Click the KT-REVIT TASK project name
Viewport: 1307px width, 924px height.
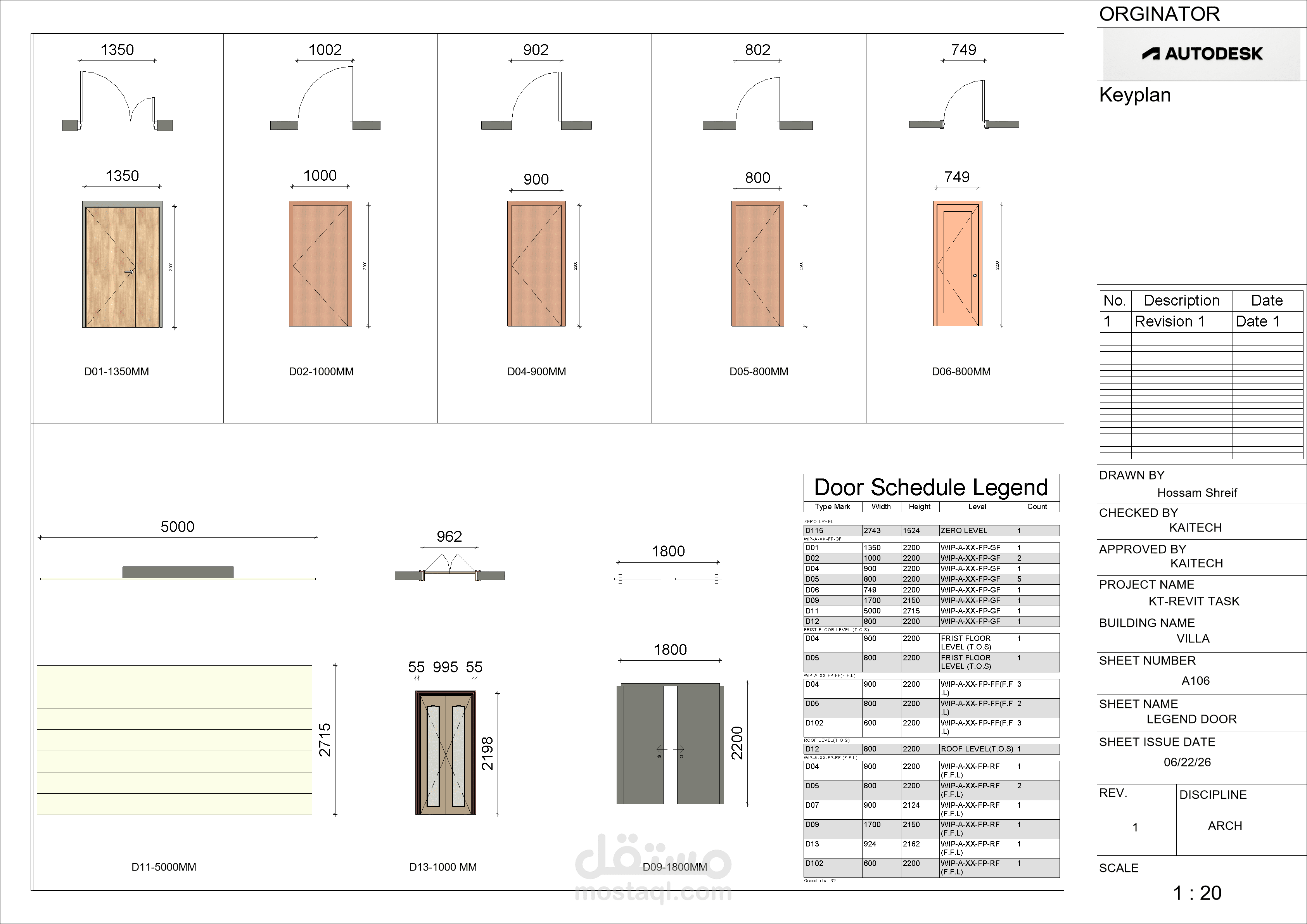pos(1194,601)
